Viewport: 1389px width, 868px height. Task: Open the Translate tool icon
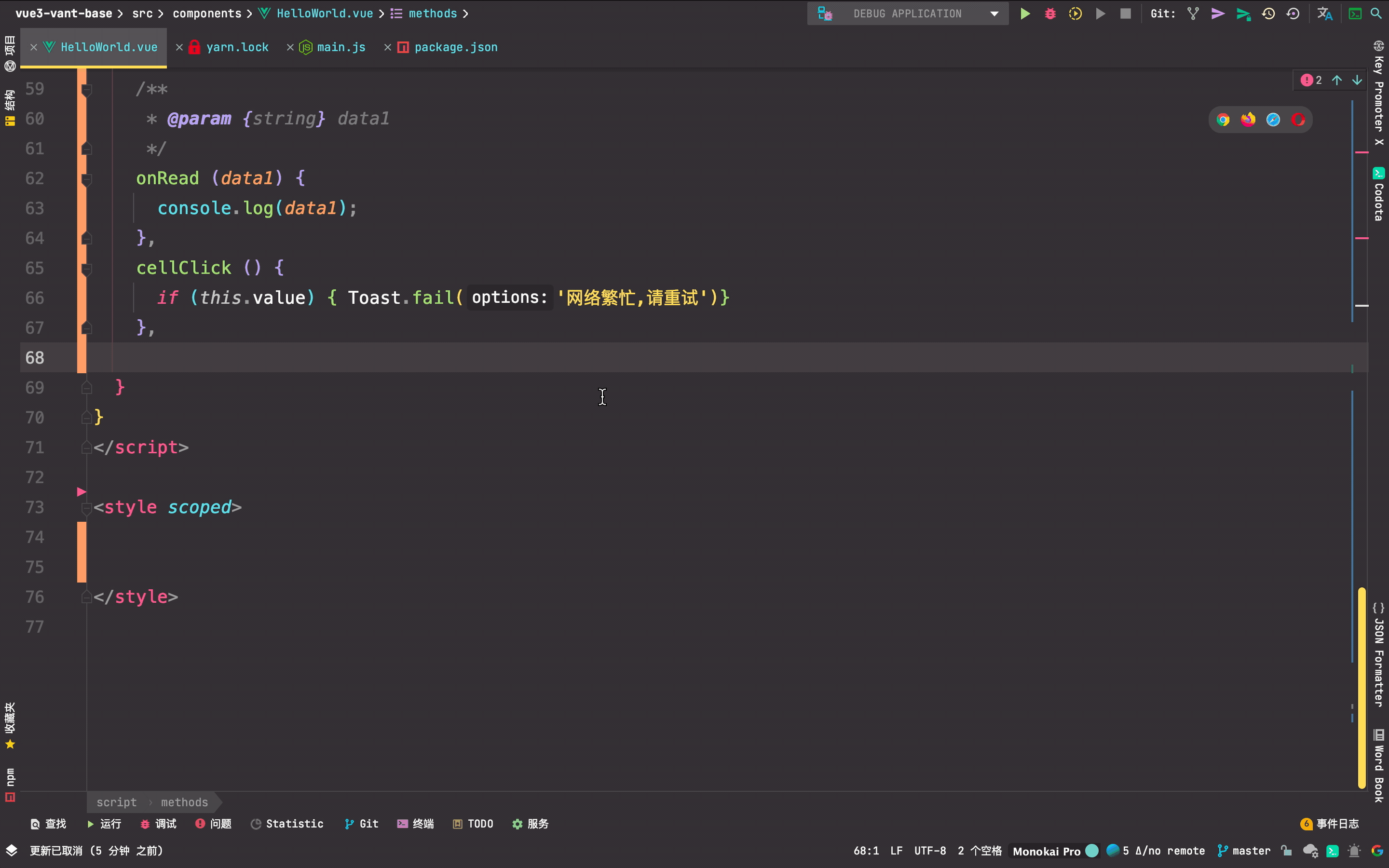tap(1325, 13)
